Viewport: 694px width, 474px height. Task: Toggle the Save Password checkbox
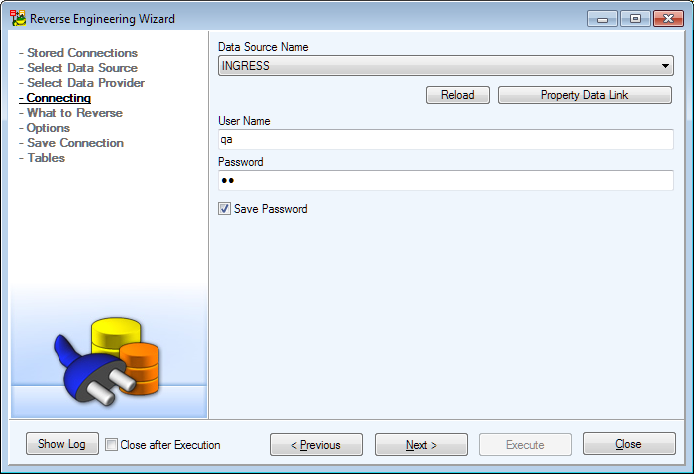pyautogui.click(x=224, y=208)
